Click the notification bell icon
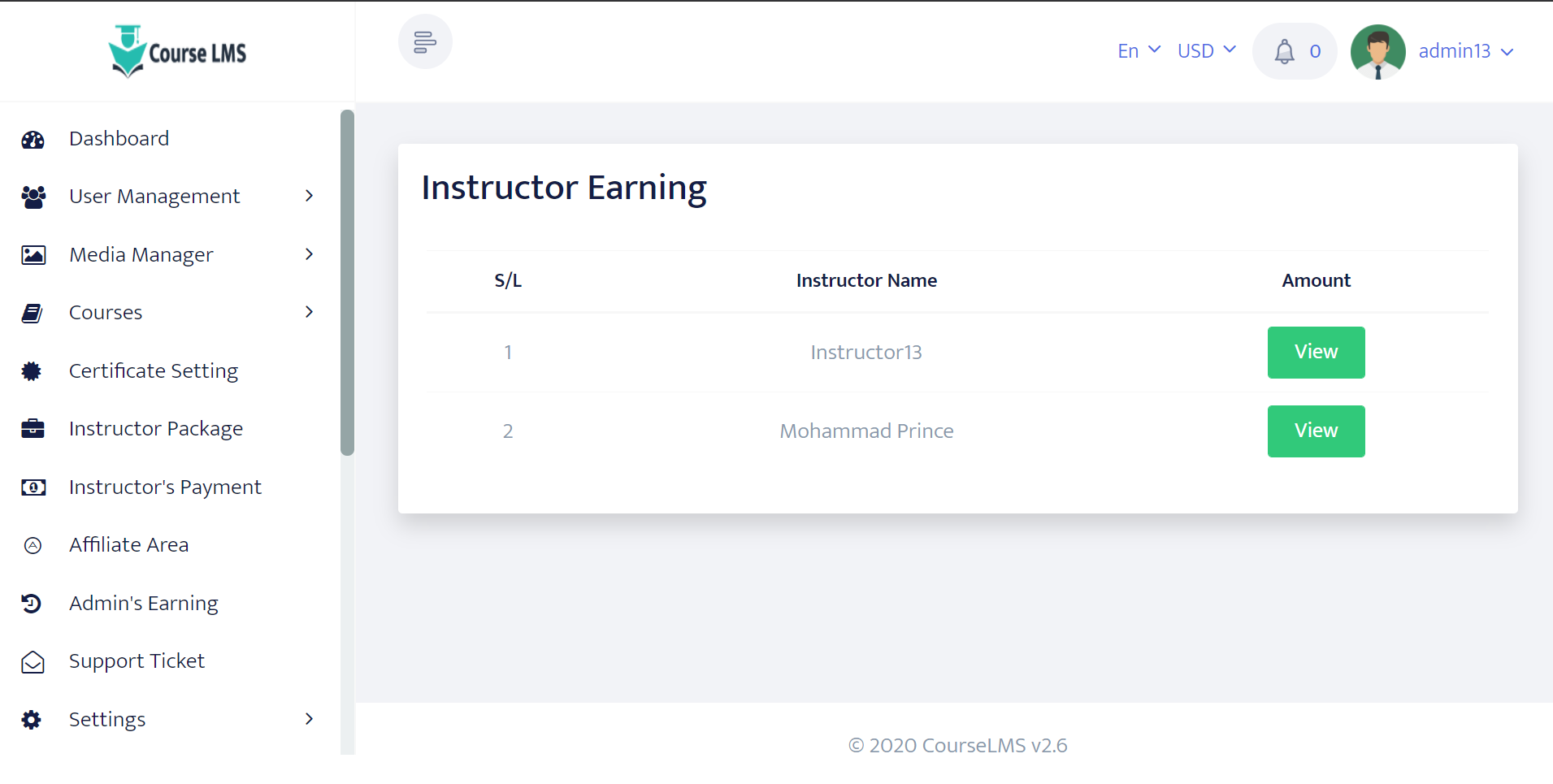Viewport: 1553px width, 784px height. coord(1285,51)
